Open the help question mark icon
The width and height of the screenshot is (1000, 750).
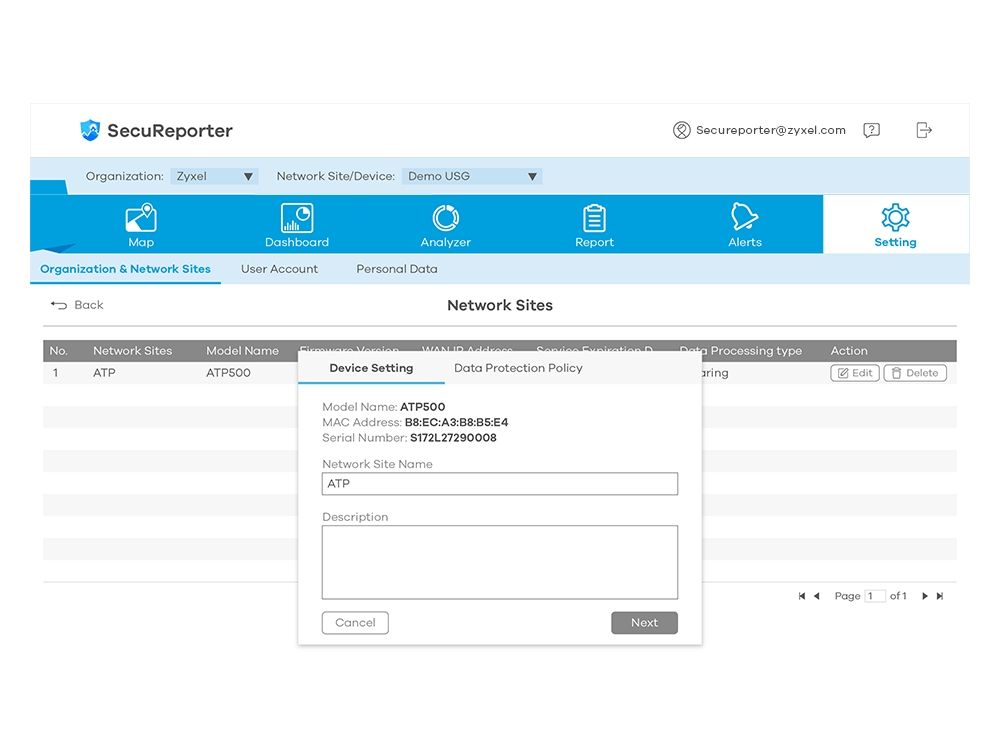(x=871, y=130)
